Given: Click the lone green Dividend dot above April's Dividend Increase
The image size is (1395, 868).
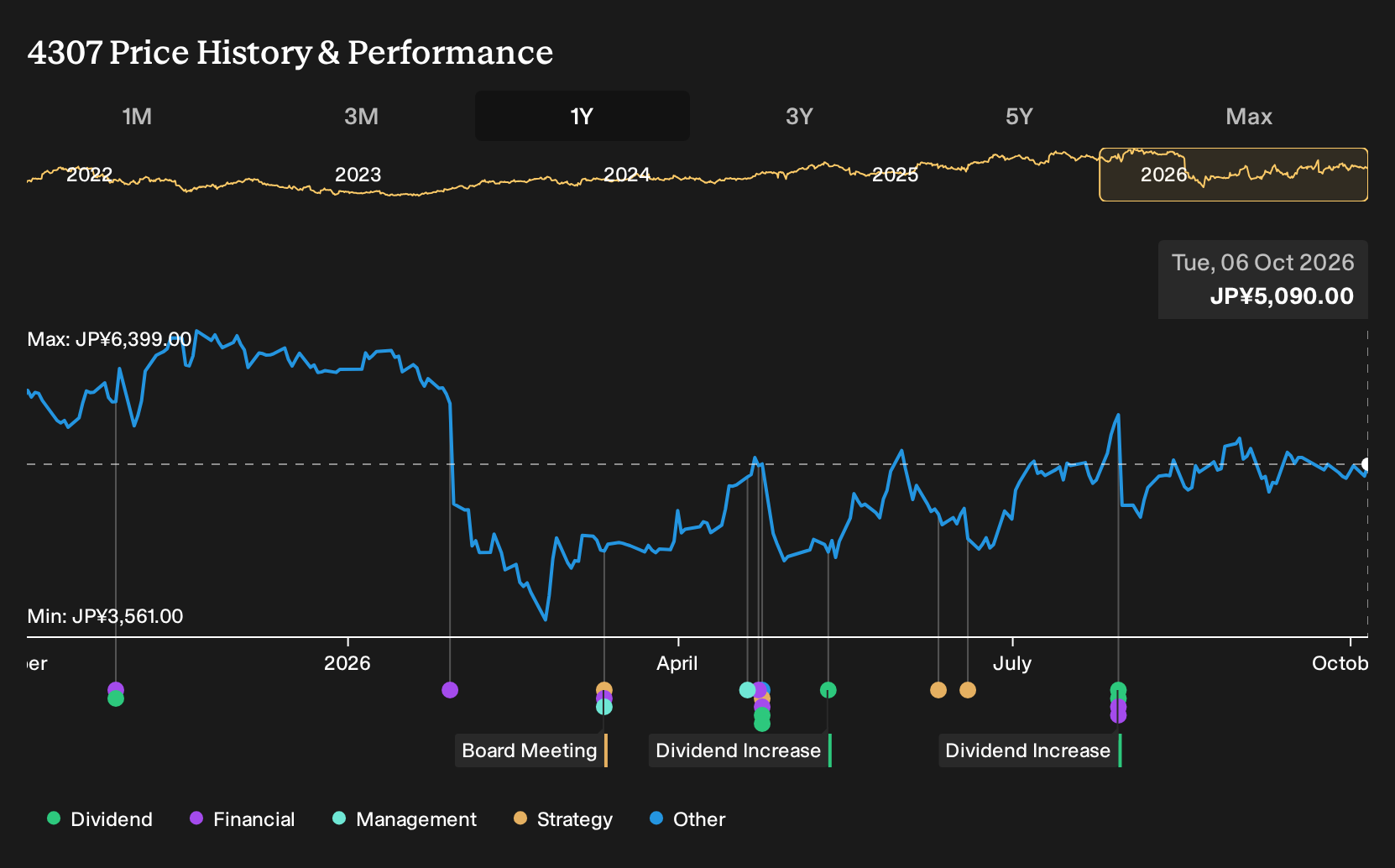Looking at the screenshot, I should pyautogui.click(x=828, y=690).
